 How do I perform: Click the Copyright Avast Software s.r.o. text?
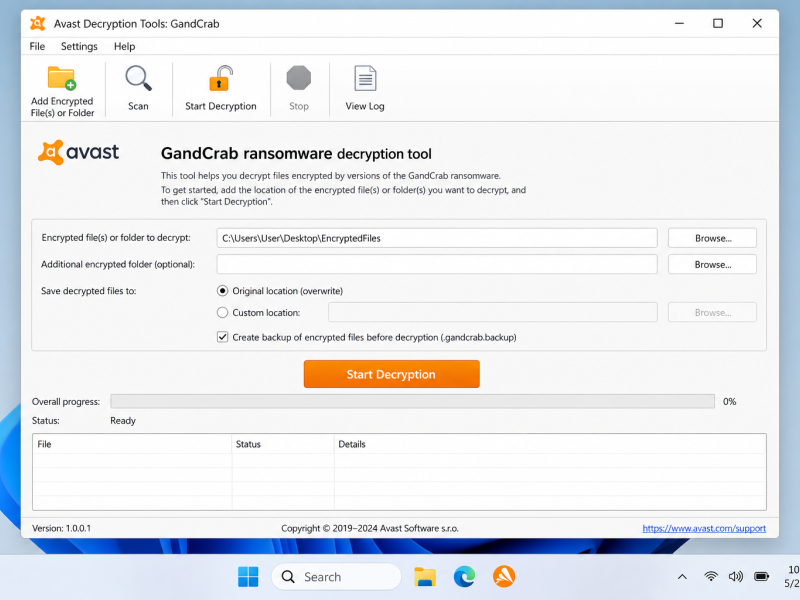370,528
